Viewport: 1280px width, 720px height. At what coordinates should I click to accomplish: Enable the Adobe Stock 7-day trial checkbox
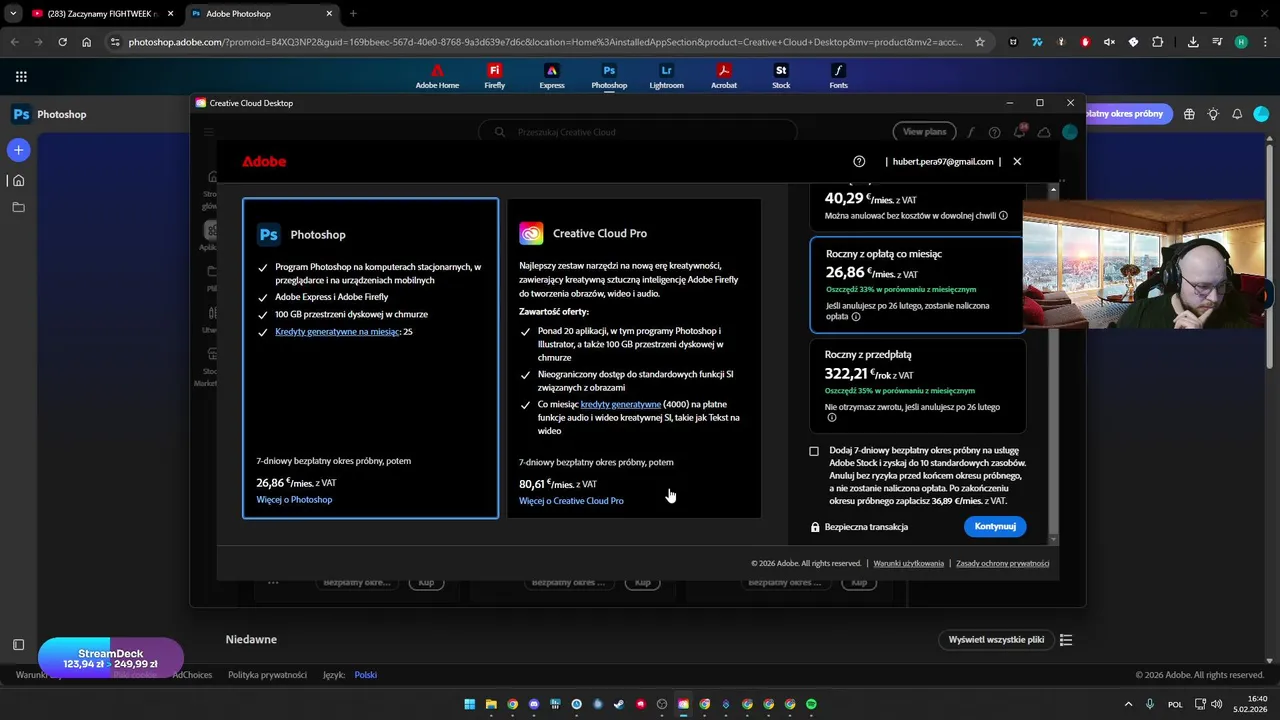[814, 451]
